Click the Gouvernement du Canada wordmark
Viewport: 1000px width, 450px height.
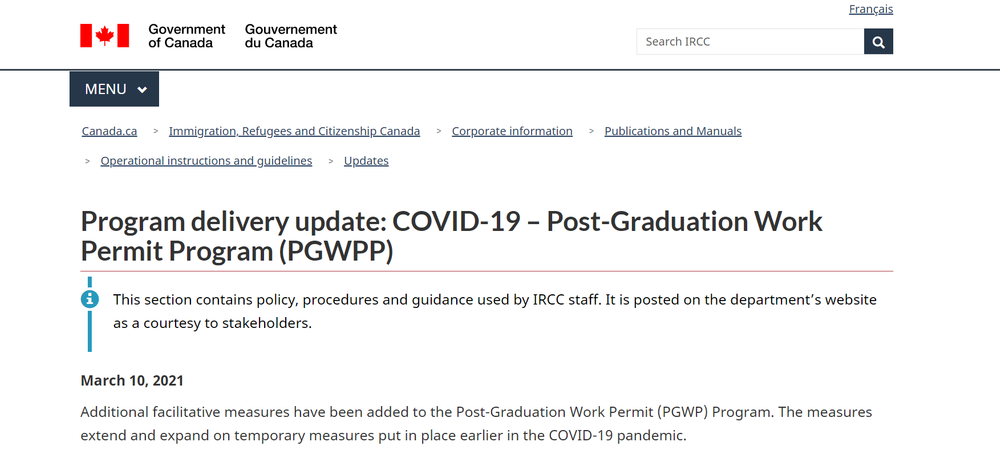pos(291,36)
